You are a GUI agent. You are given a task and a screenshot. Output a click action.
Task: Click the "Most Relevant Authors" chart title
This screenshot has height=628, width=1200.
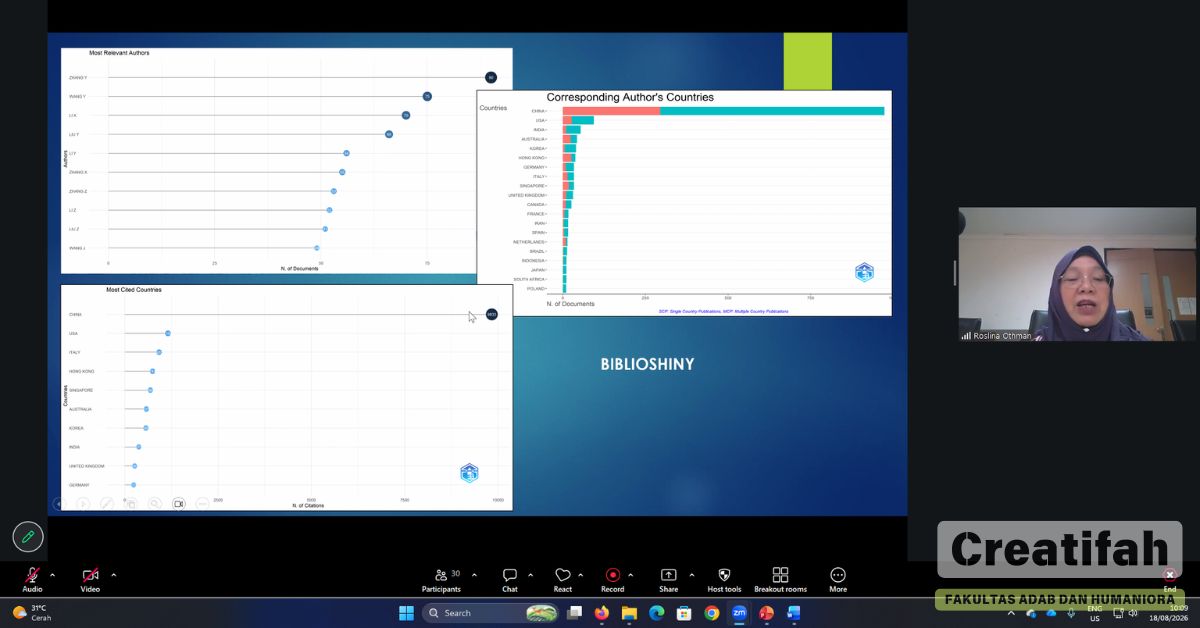119,53
